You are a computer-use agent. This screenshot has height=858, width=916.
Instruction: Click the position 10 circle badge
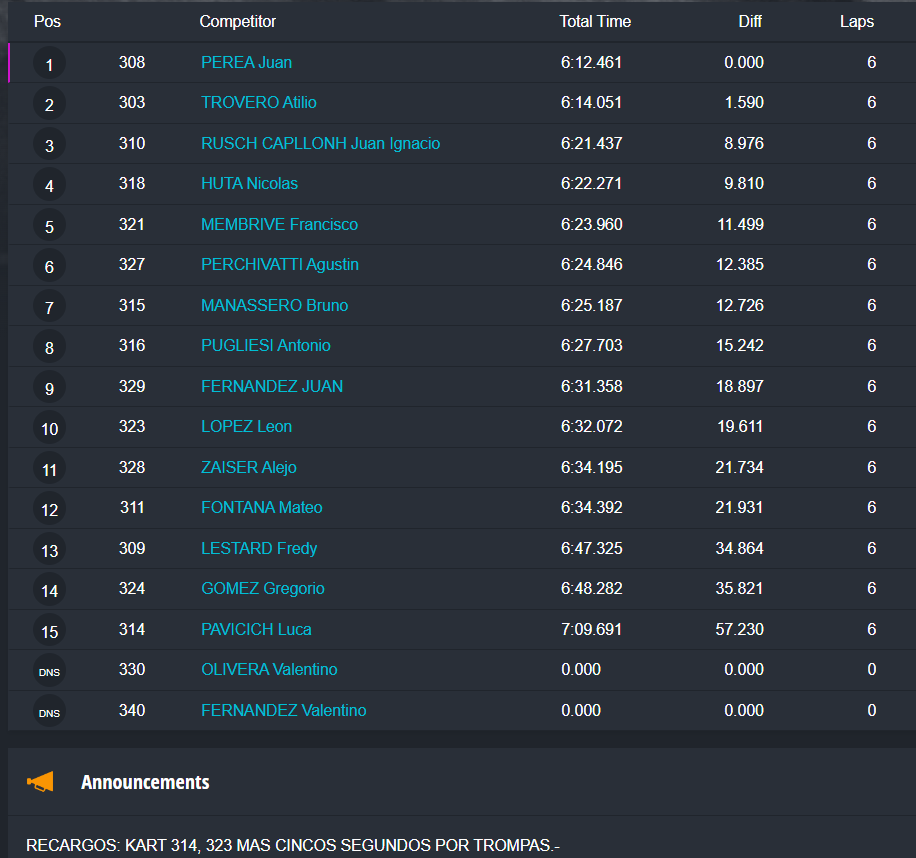(49, 429)
